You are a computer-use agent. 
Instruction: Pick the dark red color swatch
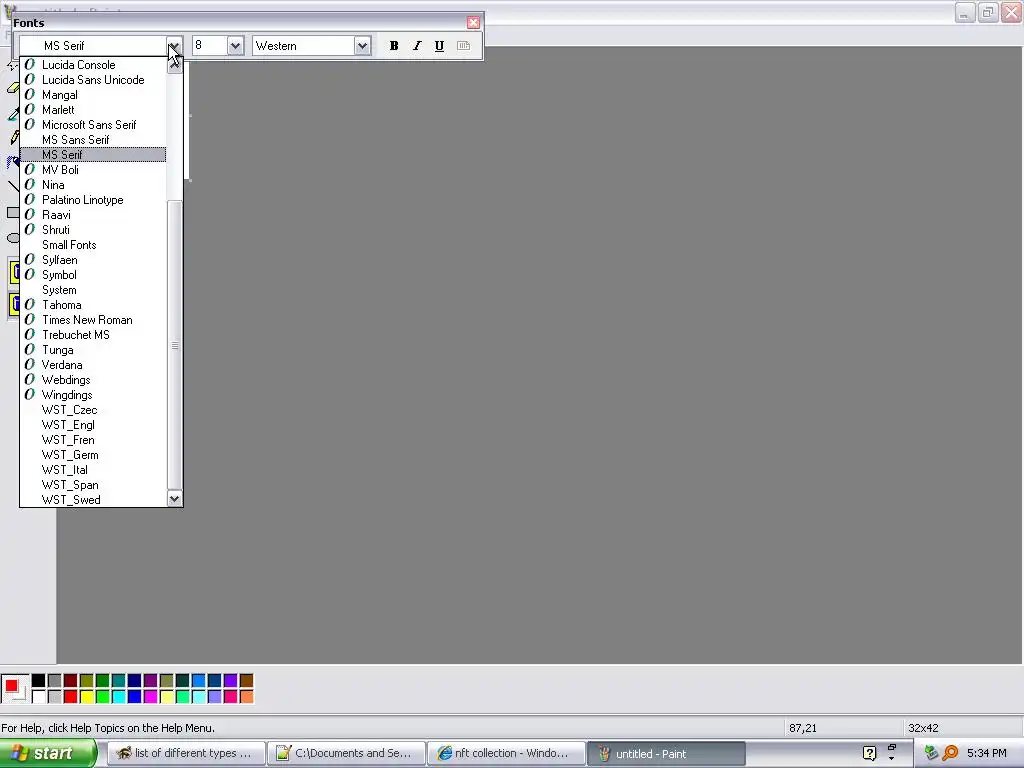(x=71, y=681)
